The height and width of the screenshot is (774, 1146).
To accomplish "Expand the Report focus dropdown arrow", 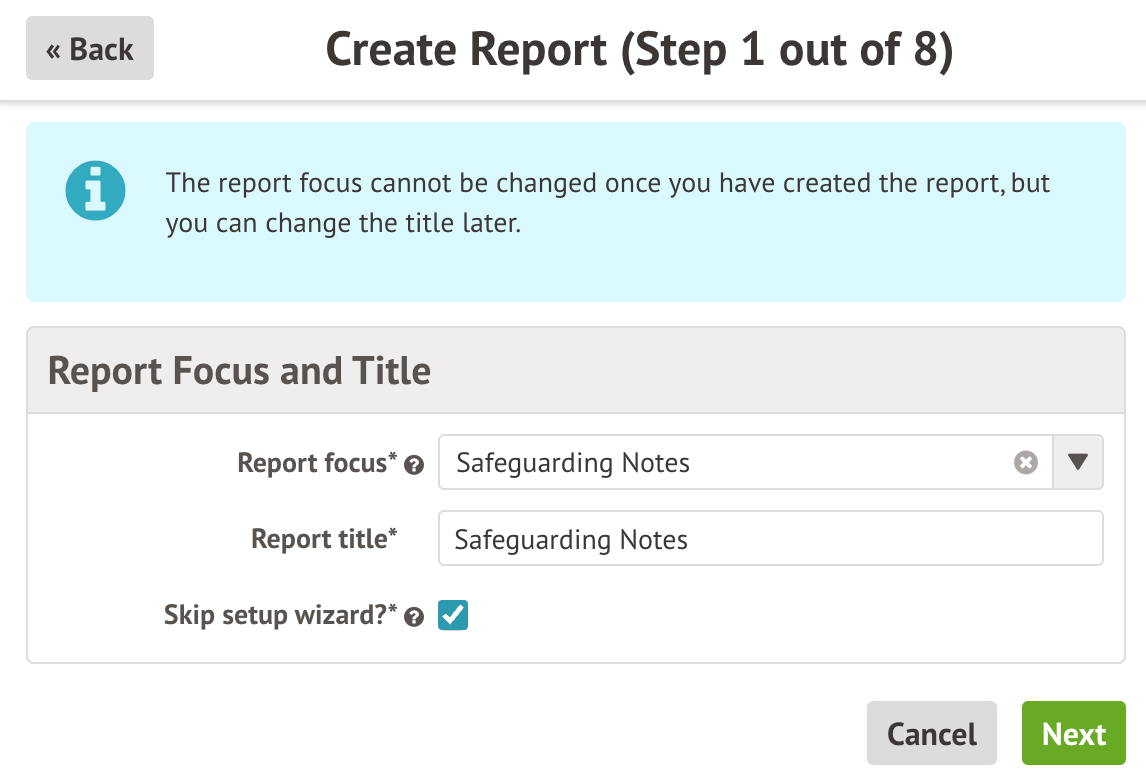I will coord(1077,462).
